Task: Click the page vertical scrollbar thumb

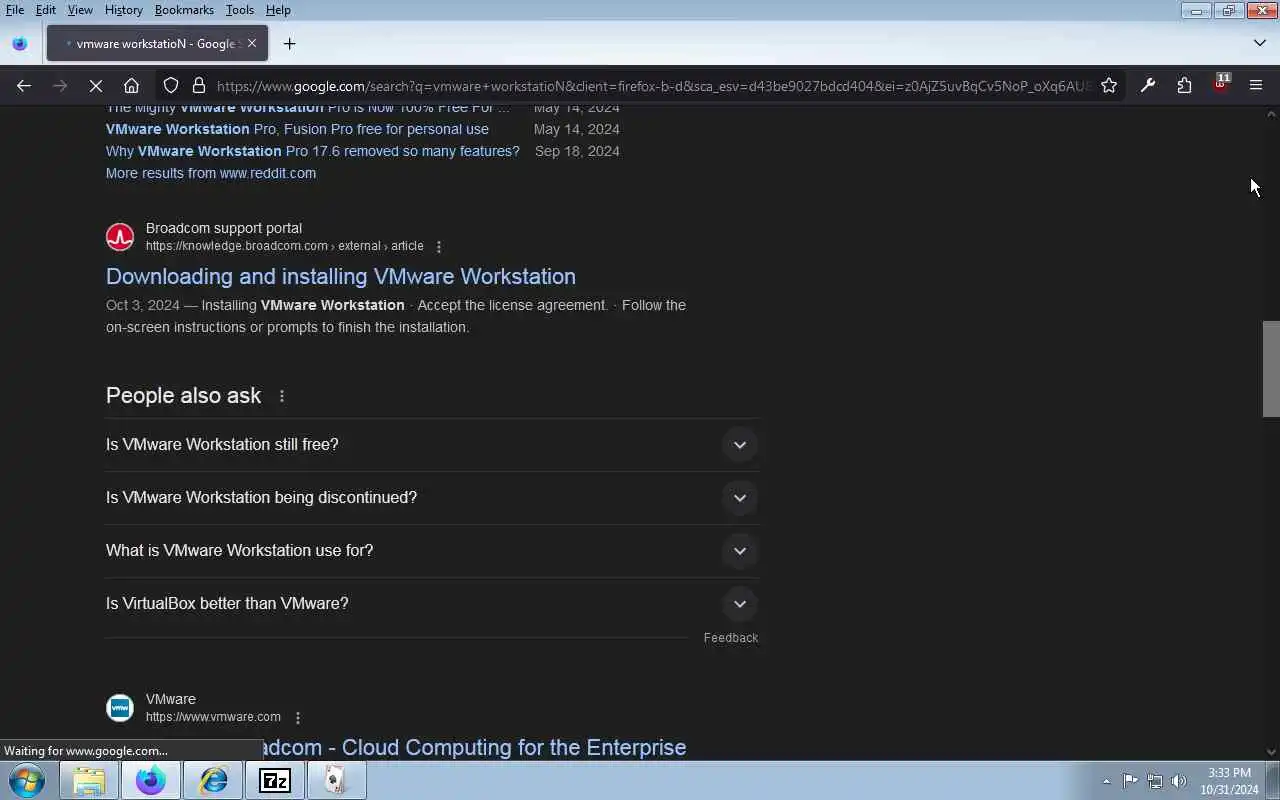Action: click(1271, 368)
